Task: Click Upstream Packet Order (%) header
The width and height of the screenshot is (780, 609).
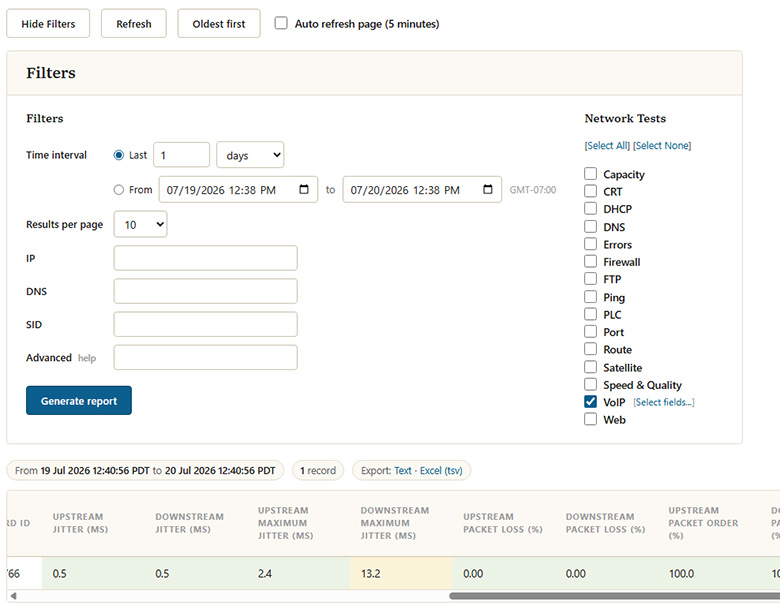Action: coord(703,523)
